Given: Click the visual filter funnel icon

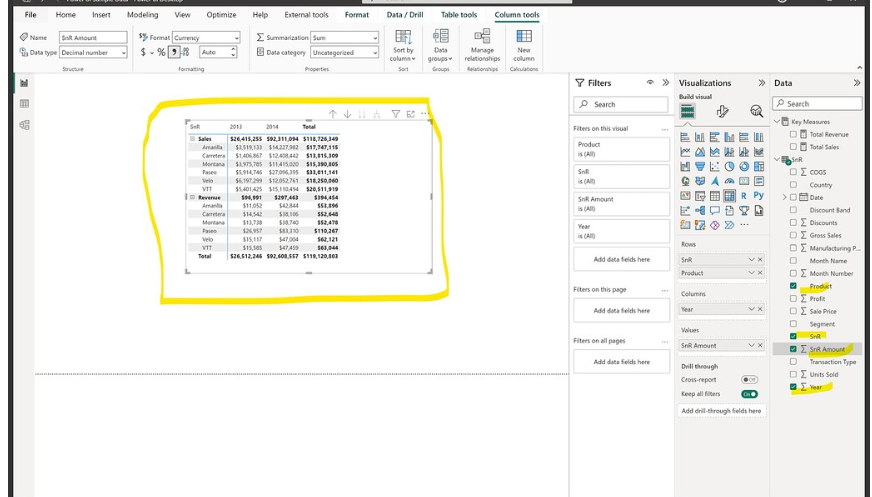Looking at the screenshot, I should coord(395,114).
